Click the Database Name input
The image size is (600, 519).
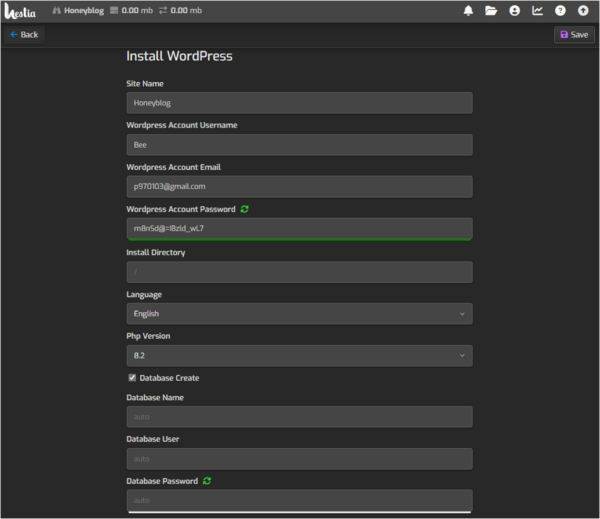299,417
